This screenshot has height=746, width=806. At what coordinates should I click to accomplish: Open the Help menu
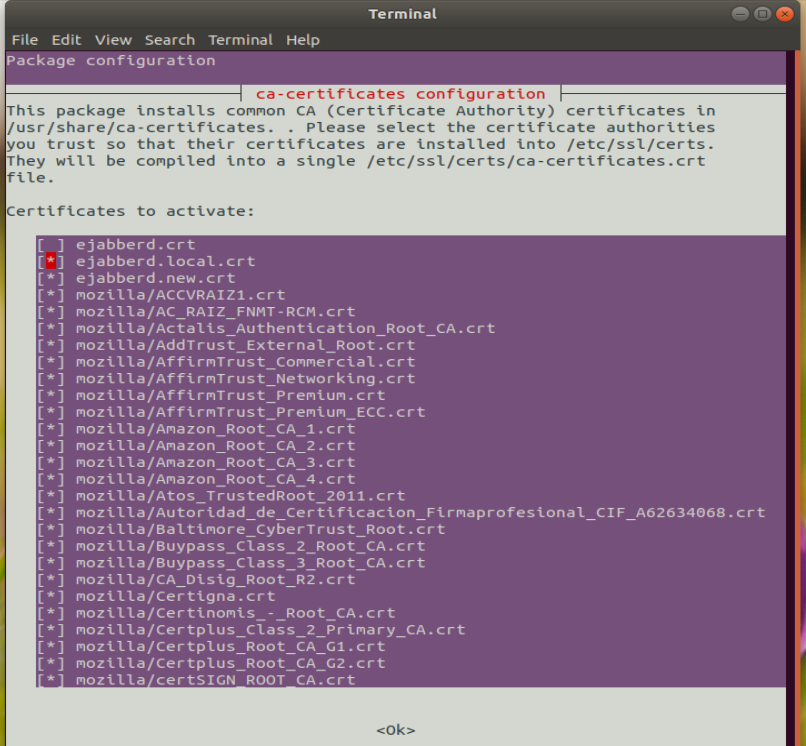303,40
